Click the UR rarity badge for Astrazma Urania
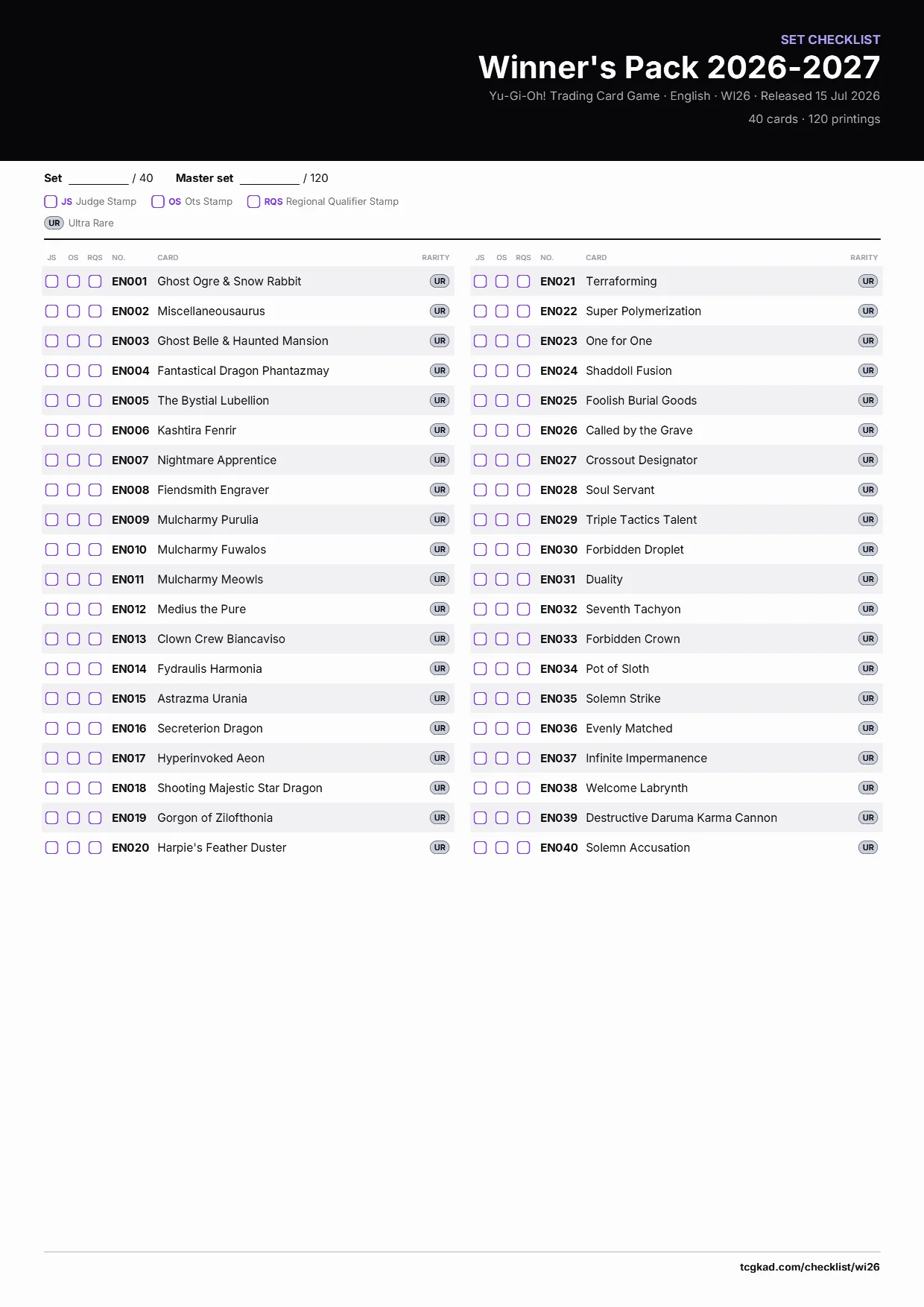The image size is (924, 1307). click(440, 698)
